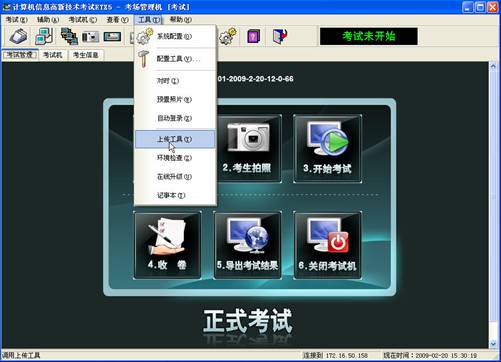
Task: Open 记事本 from the Tools menu
Action: (x=175, y=195)
